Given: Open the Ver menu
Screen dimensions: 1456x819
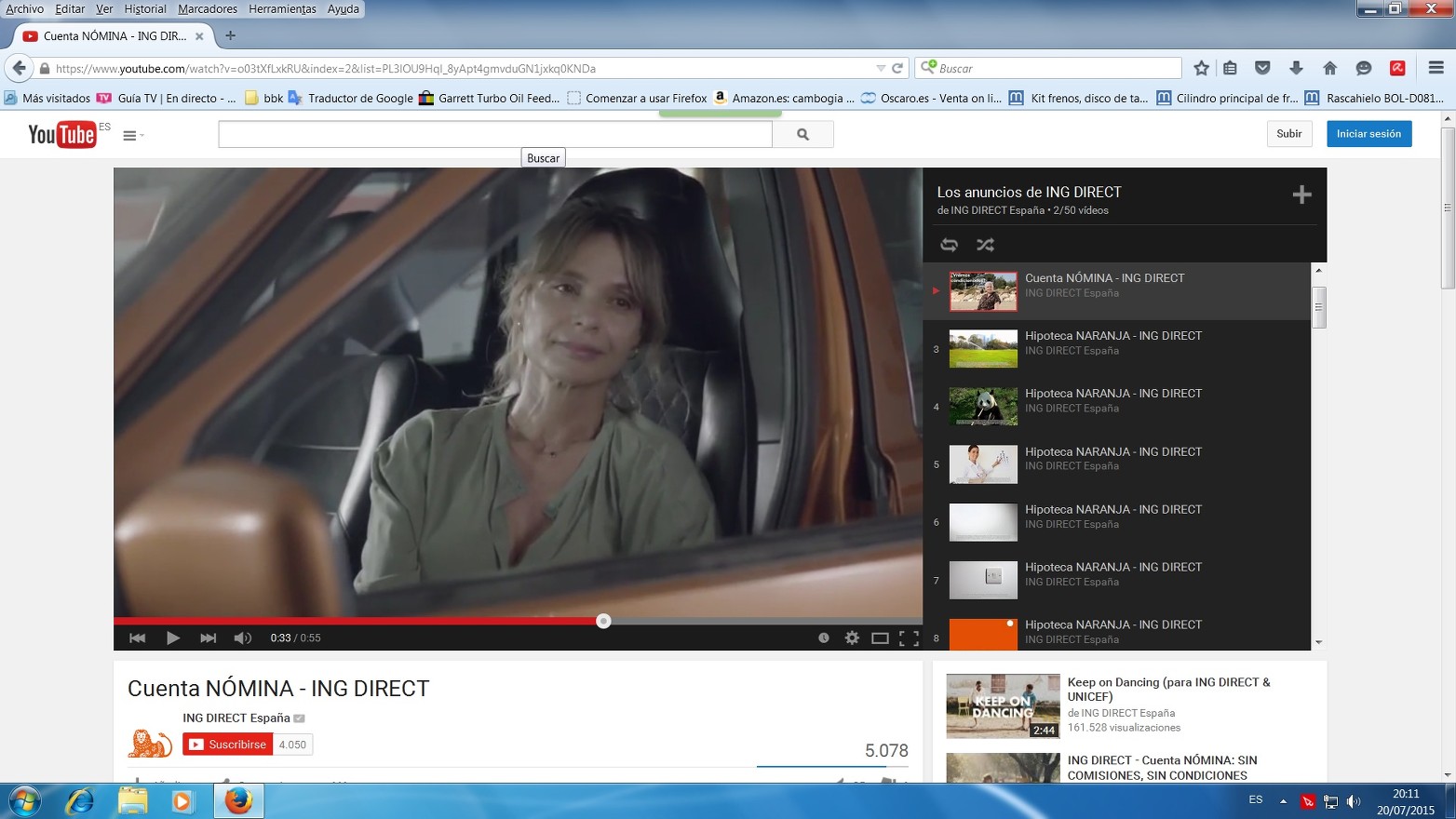Looking at the screenshot, I should (104, 9).
